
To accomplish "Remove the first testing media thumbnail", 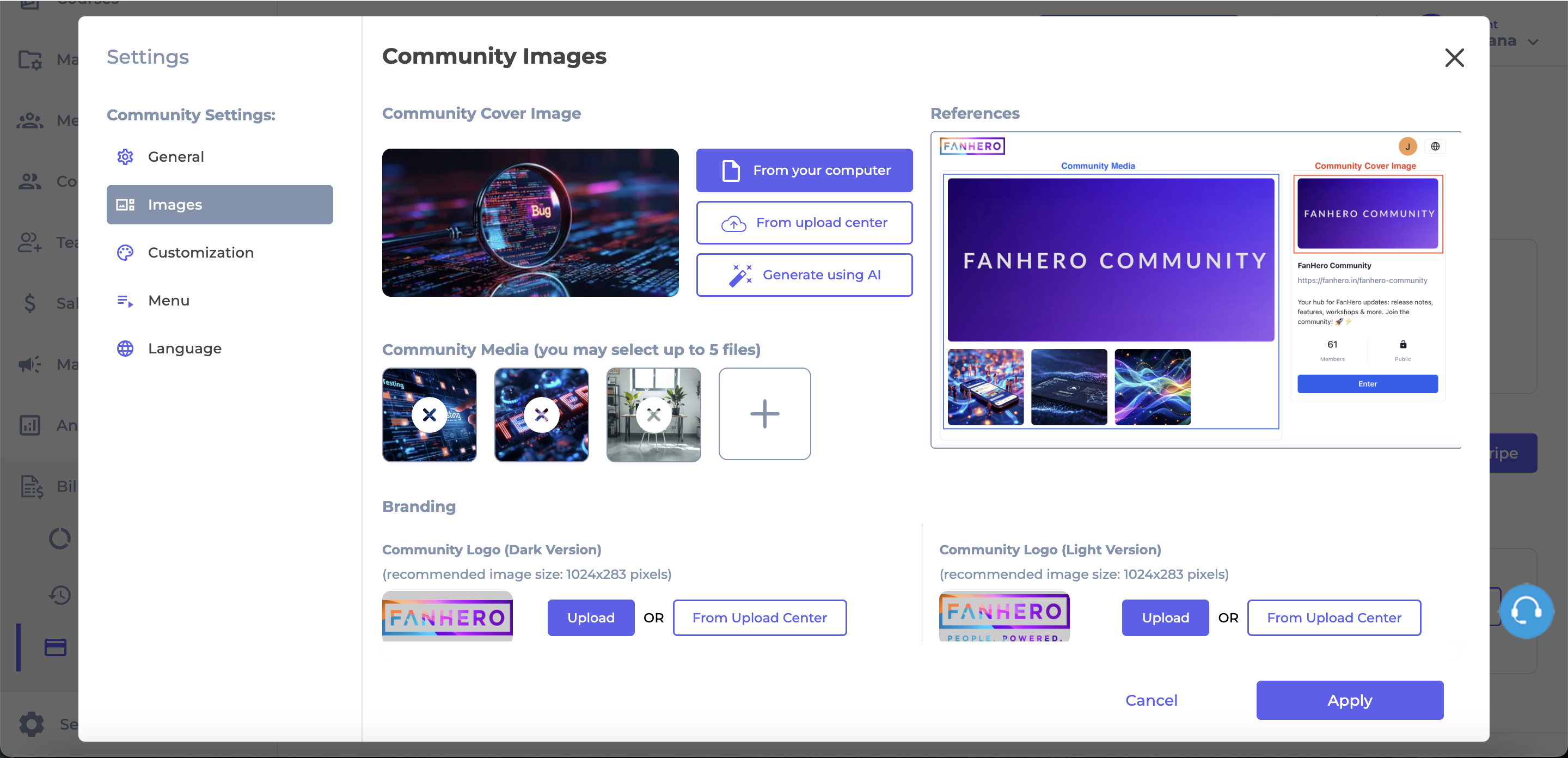I will [x=429, y=414].
